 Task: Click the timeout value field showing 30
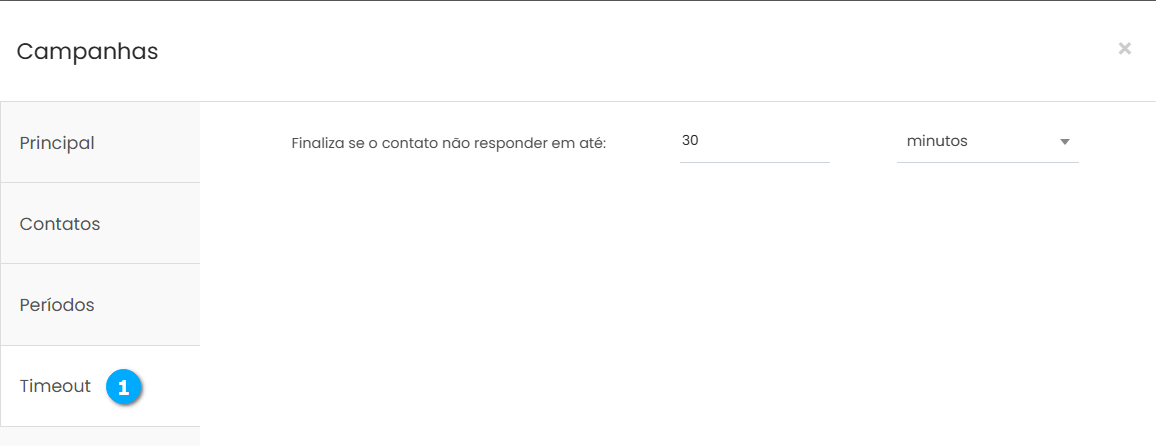pos(754,142)
